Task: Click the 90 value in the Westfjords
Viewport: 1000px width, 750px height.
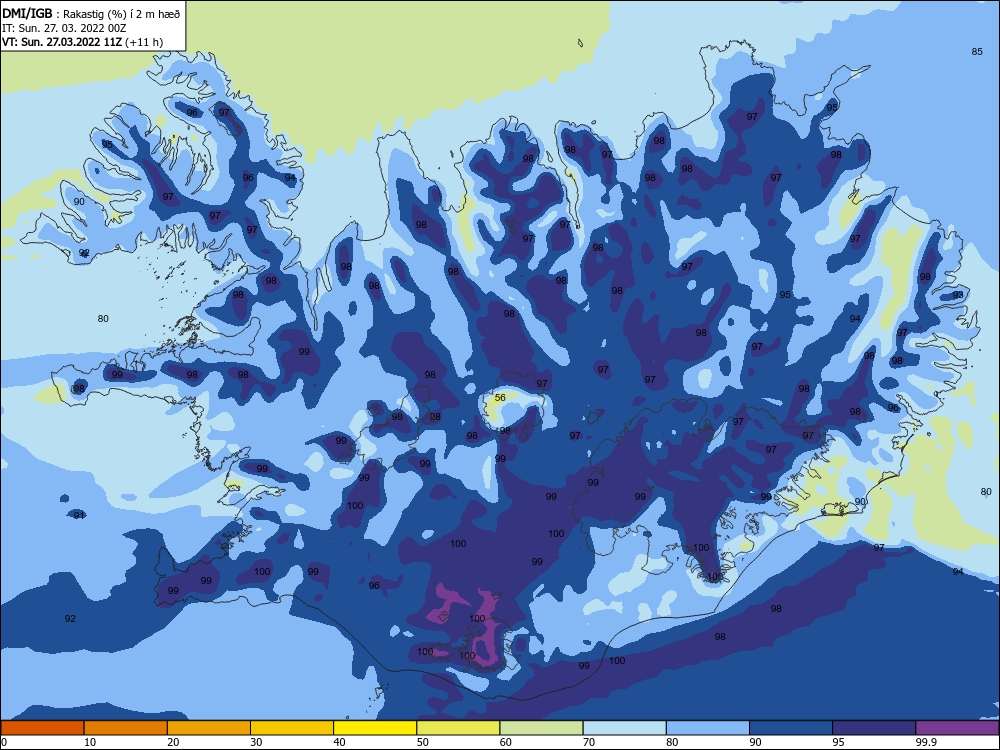Action: tap(79, 201)
